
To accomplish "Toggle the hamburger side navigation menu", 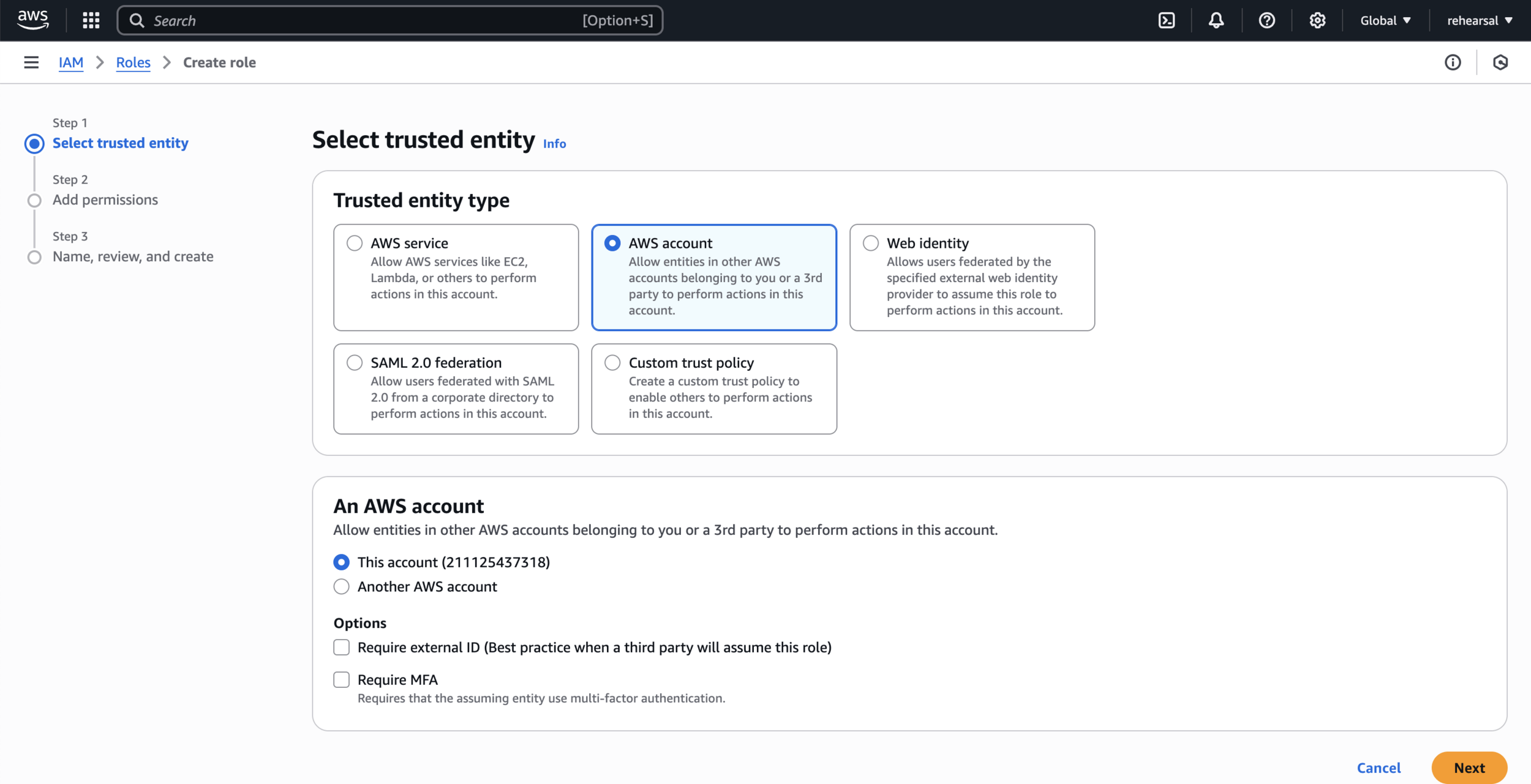I will 31,62.
